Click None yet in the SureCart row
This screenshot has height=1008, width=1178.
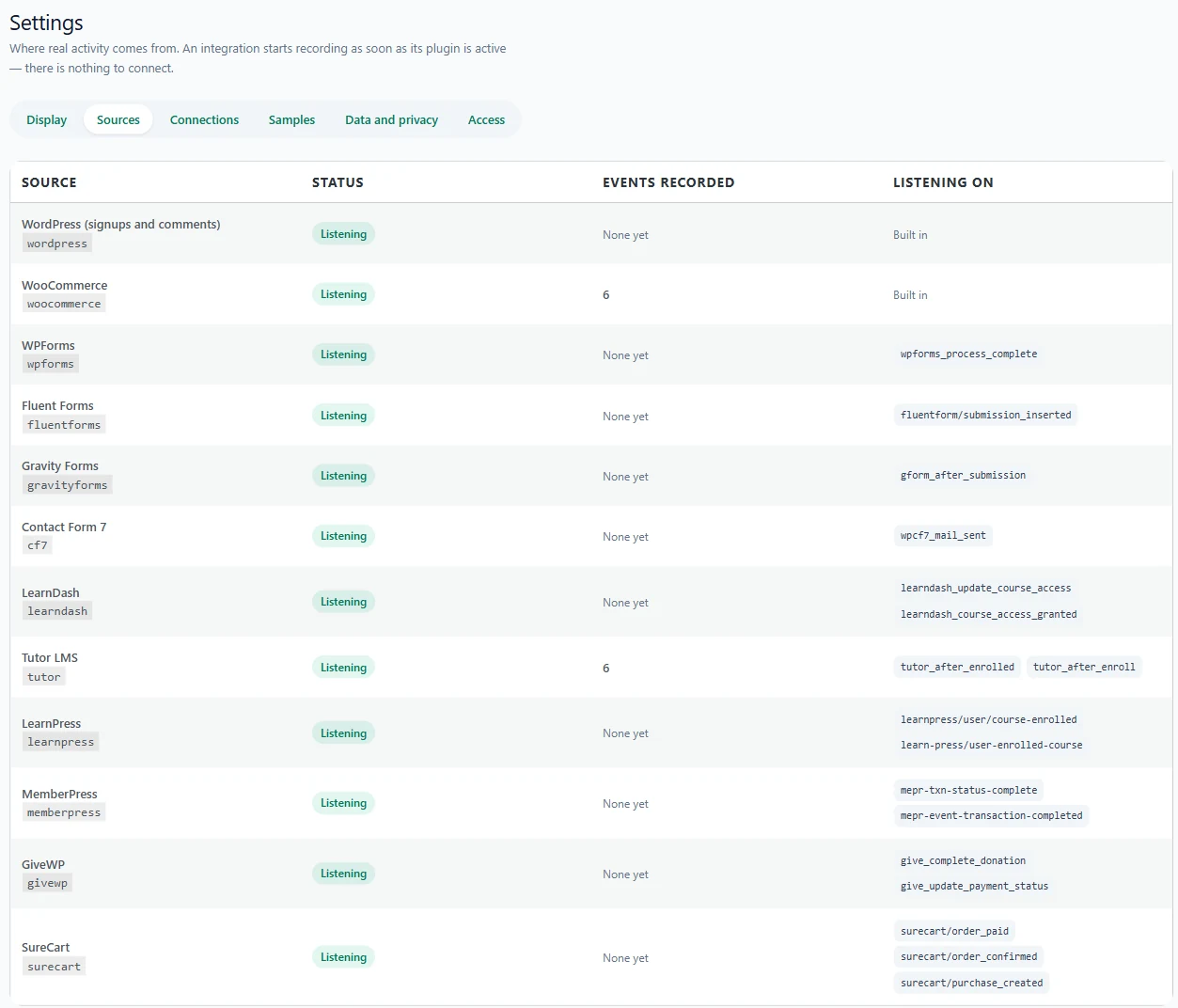pyautogui.click(x=625, y=958)
